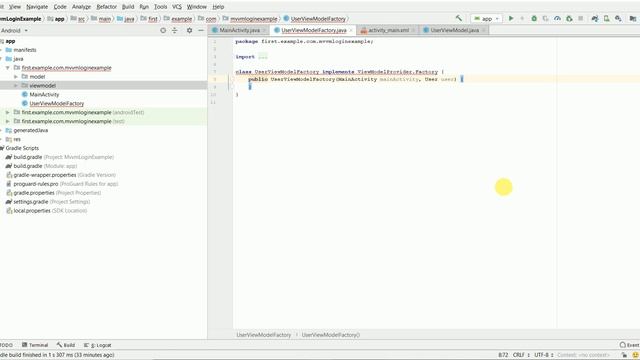Close the MainActivity.java tab
The width and height of the screenshot is (640, 360).
[264, 30]
